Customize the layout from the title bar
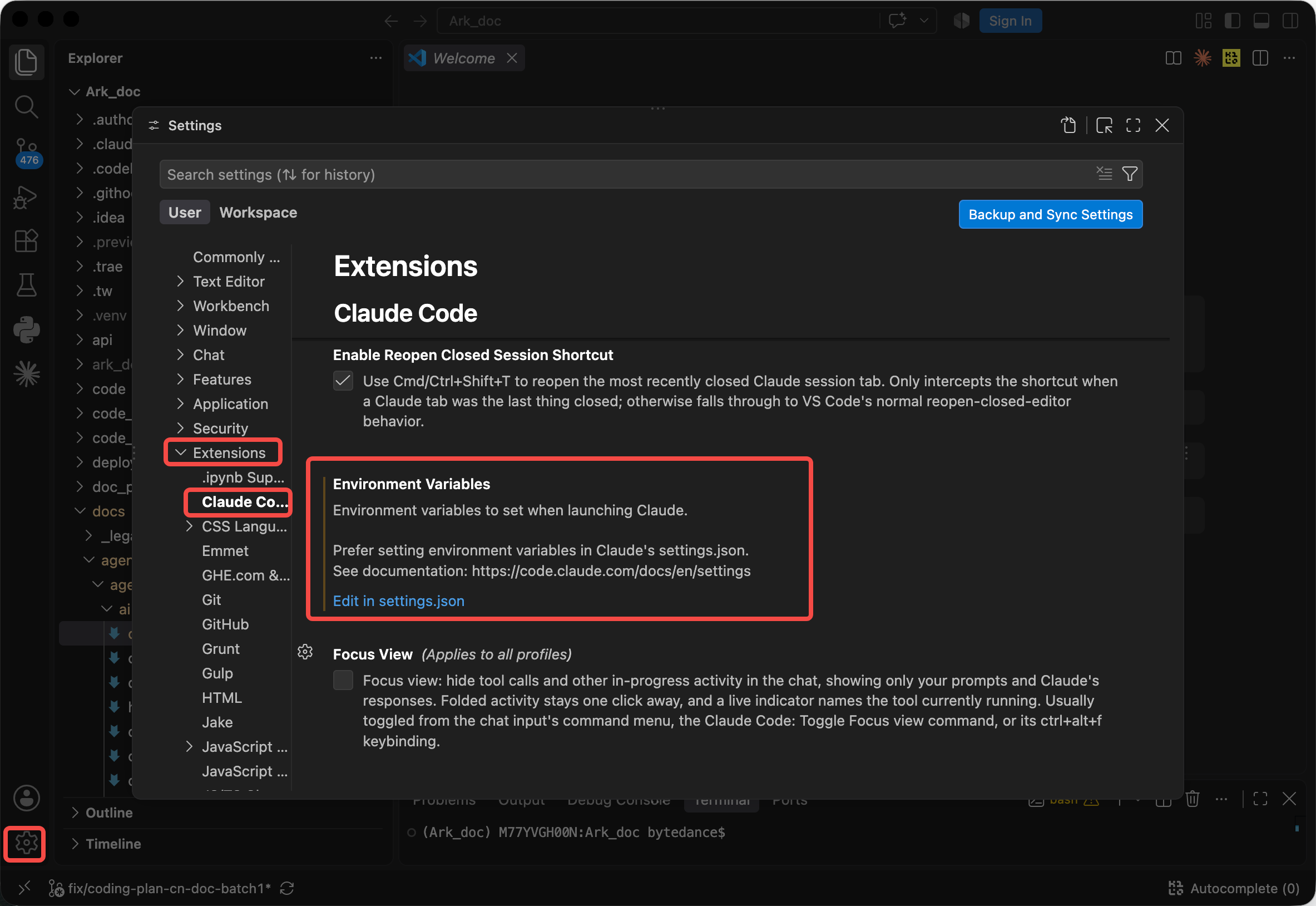 [x=1203, y=21]
